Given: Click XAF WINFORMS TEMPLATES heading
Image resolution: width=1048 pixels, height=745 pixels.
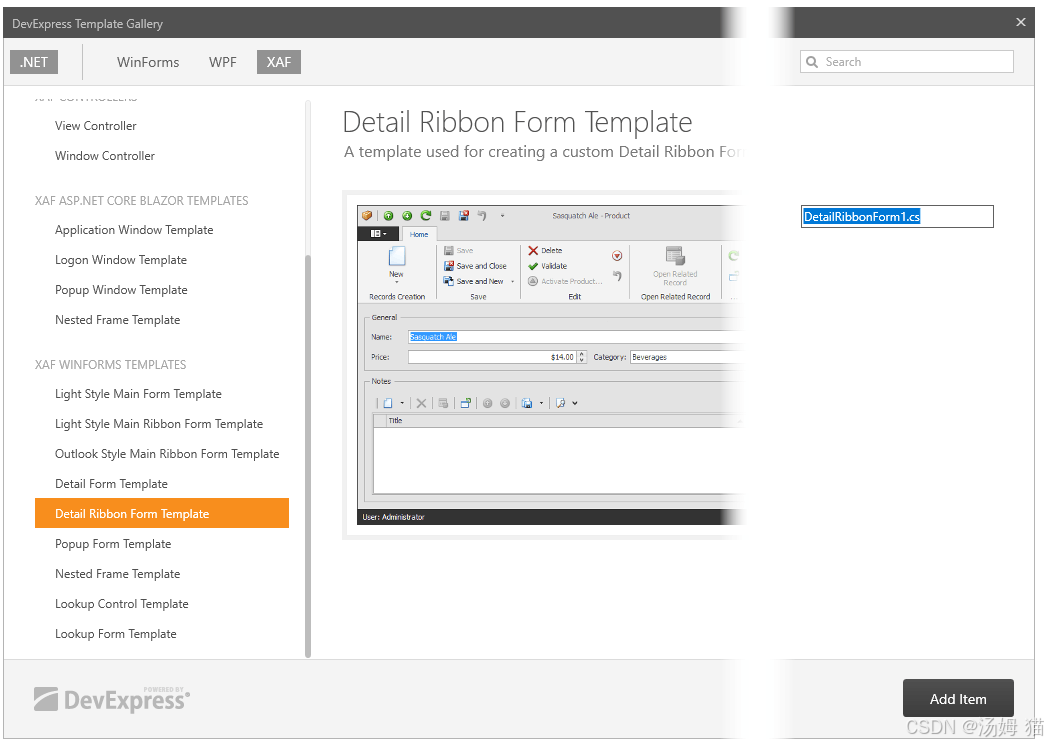Looking at the screenshot, I should point(110,365).
